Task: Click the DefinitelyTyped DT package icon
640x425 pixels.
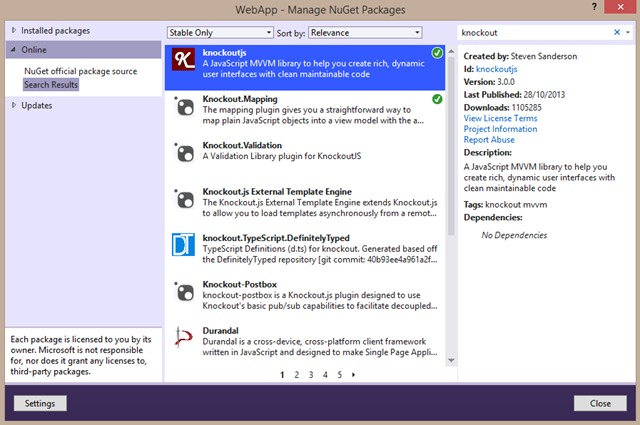Action: [183, 245]
